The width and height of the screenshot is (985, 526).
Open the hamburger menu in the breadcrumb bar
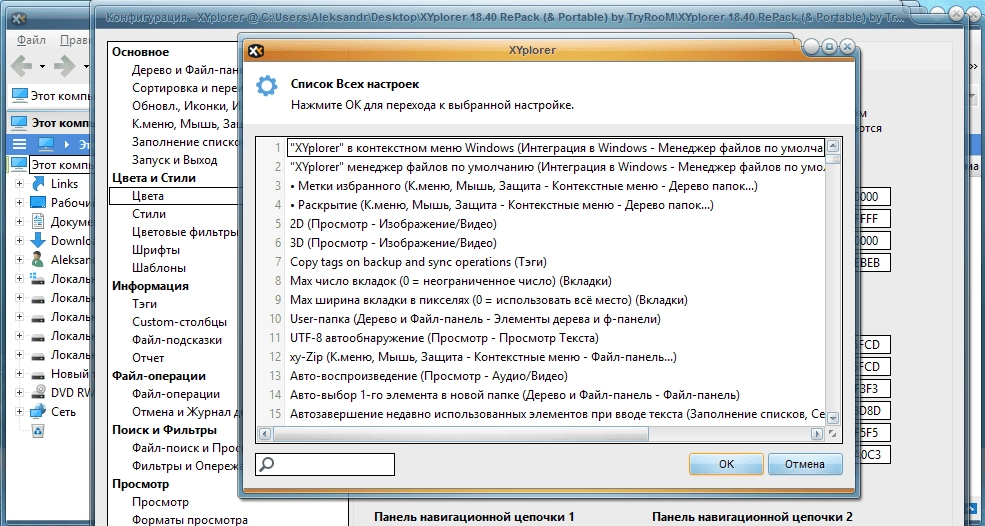(19, 145)
